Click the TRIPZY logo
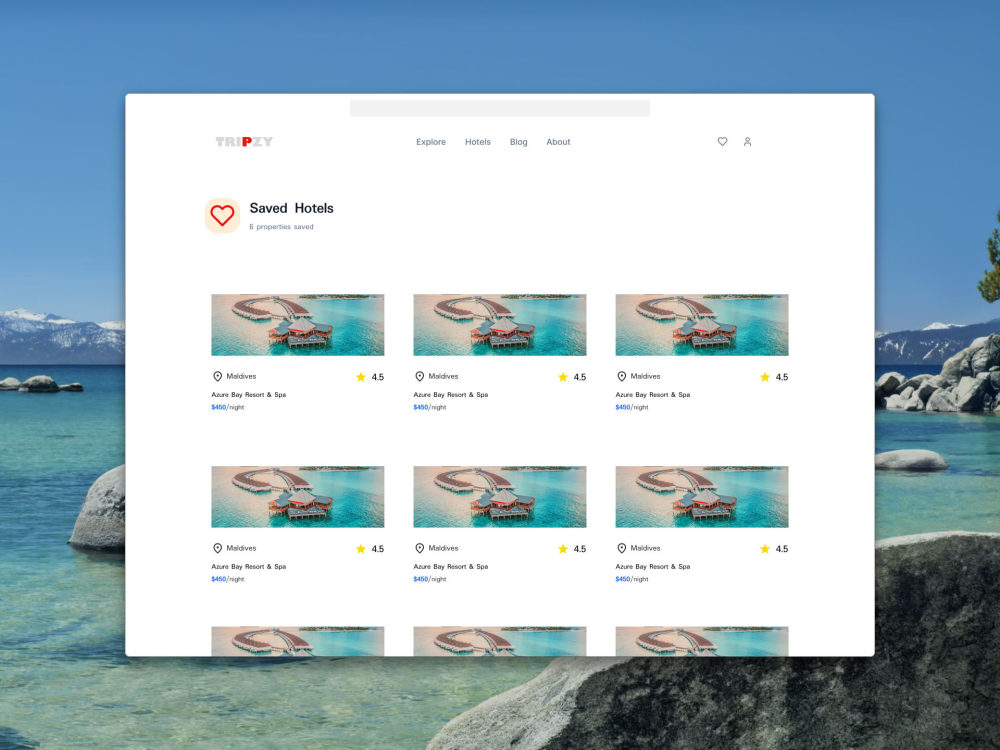Screen dimensions: 1000x750 click(244, 142)
